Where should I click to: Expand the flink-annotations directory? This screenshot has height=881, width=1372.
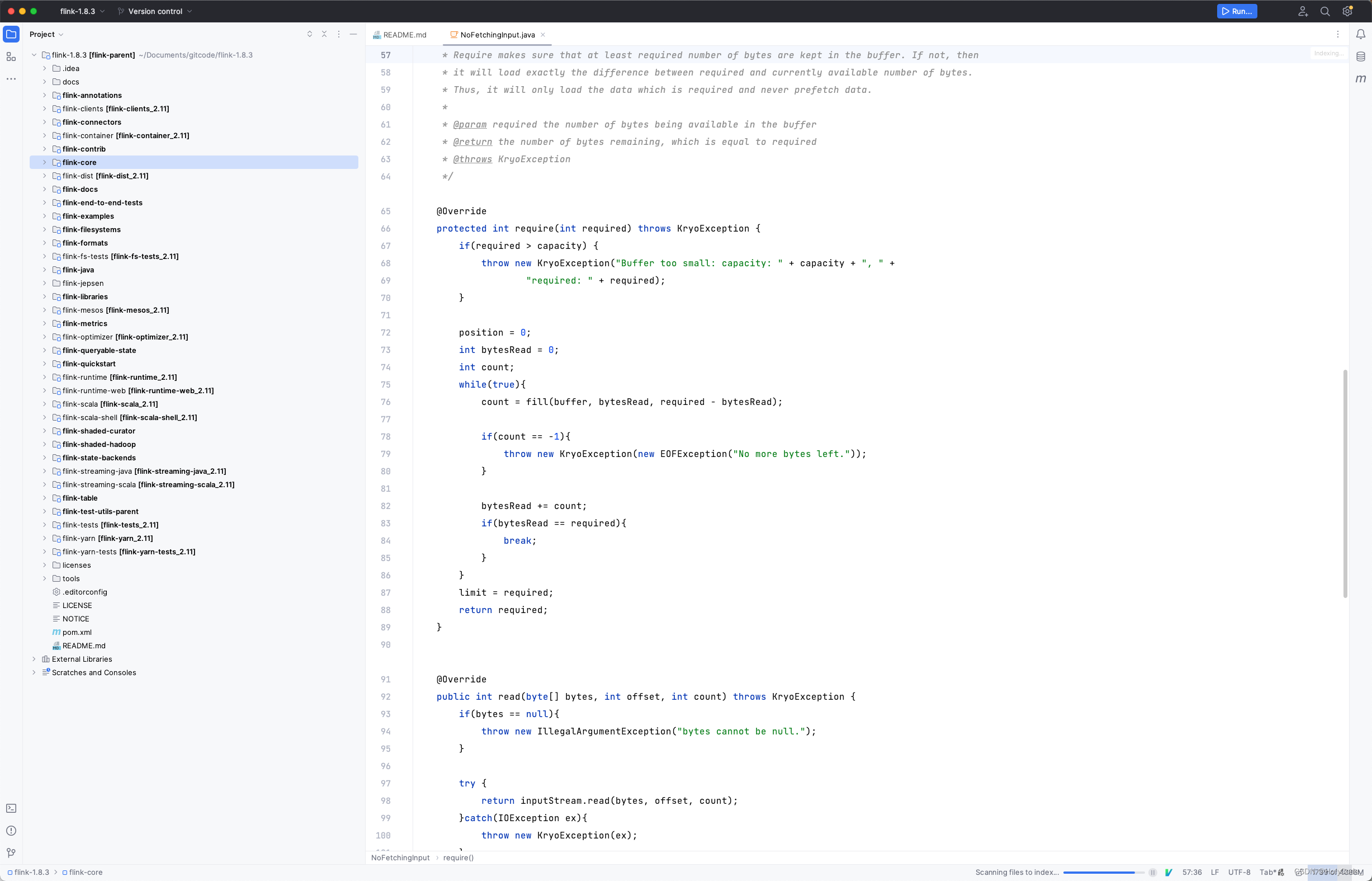coord(44,94)
